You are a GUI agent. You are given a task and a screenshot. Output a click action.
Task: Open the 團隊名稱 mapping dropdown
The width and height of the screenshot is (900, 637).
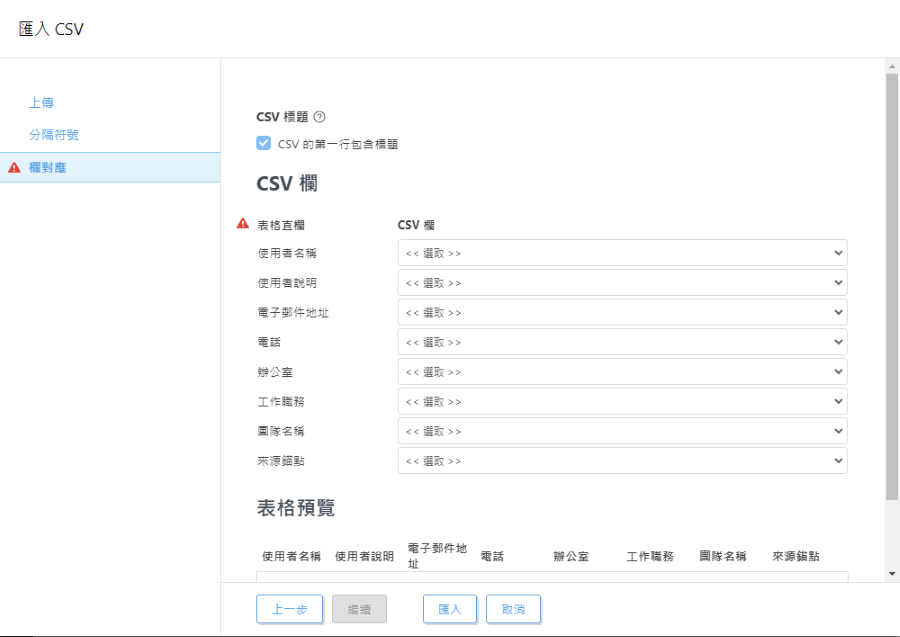[622, 431]
